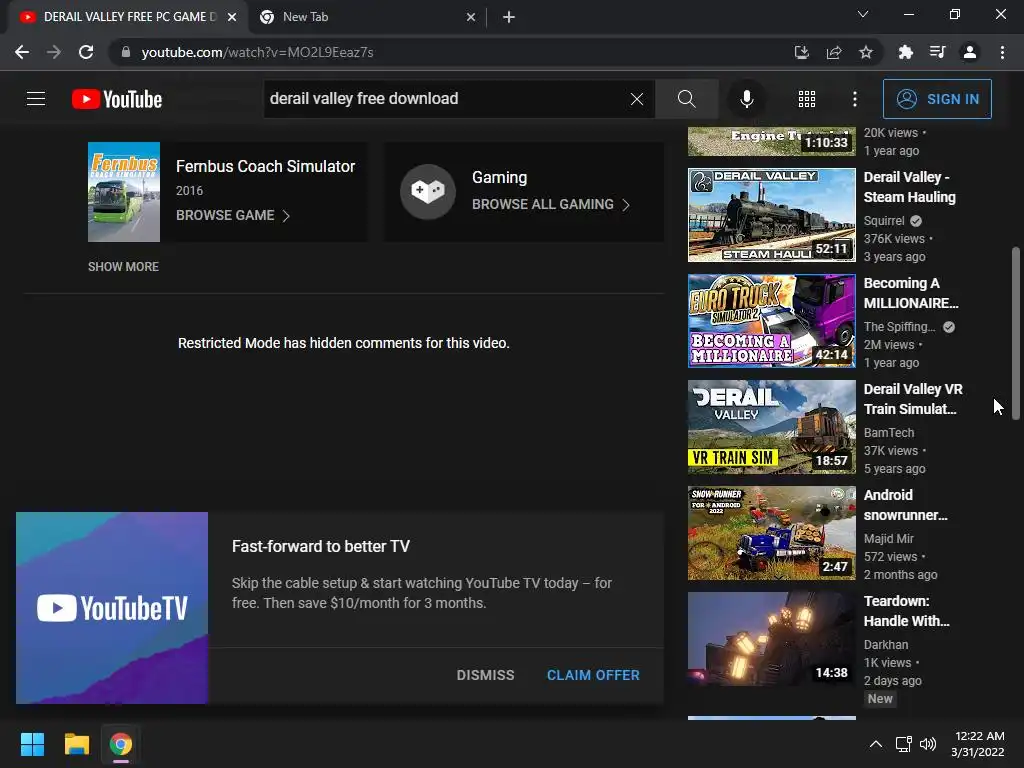This screenshot has width=1024, height=768.
Task: Close the New Tab tab
Action: point(471,17)
